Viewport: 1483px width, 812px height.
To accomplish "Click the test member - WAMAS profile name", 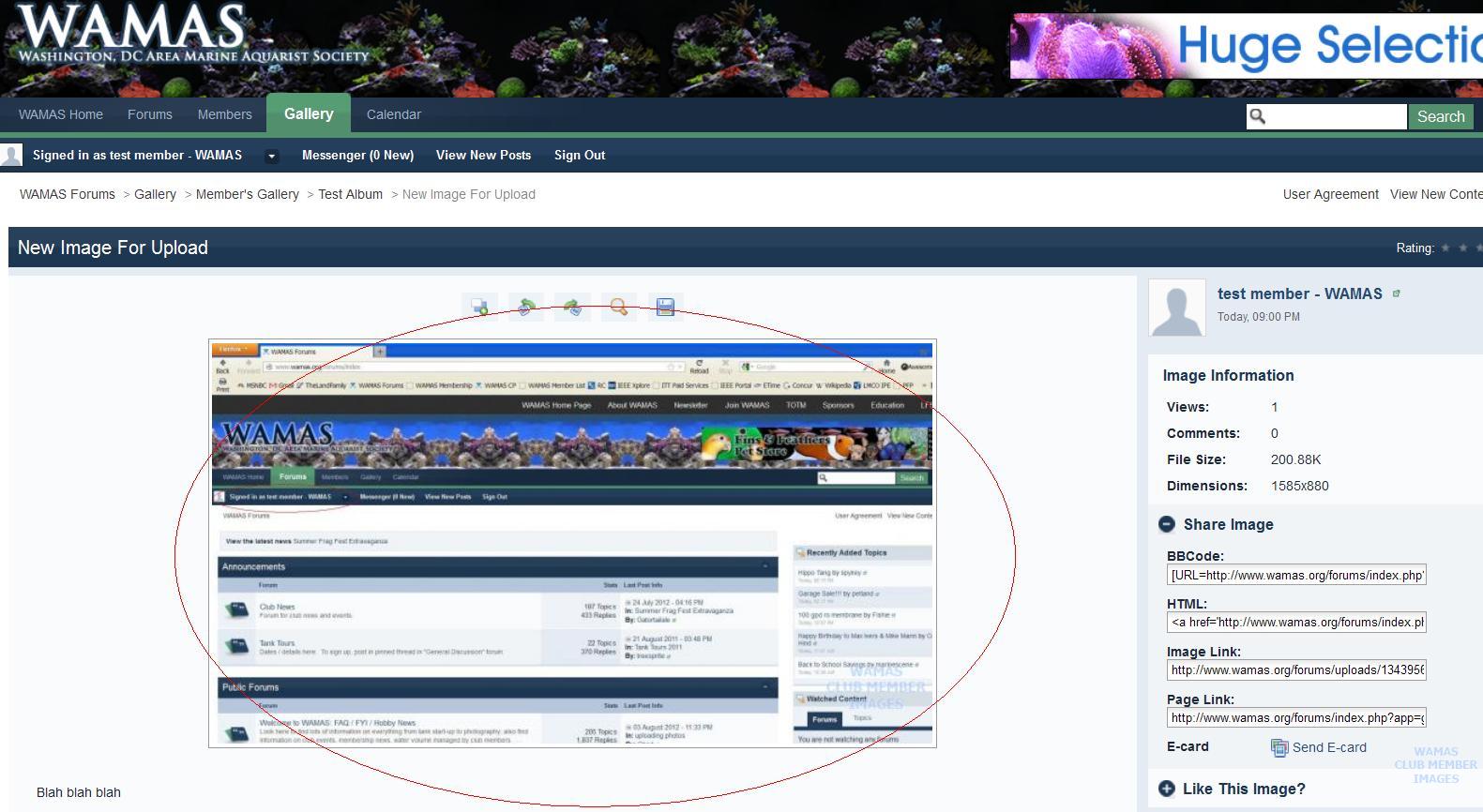I will [x=1300, y=293].
